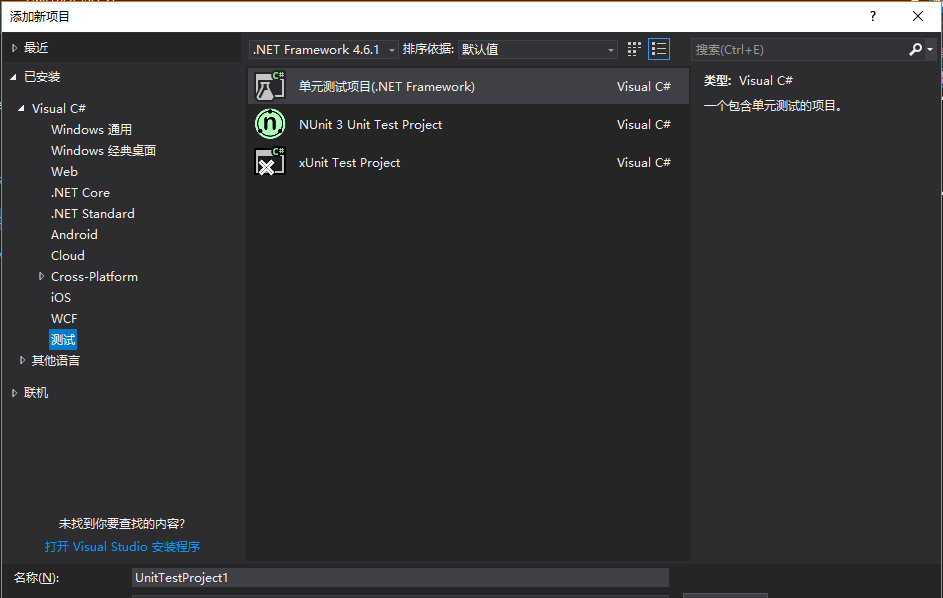Click the 已安装 label
This screenshot has width=943, height=598.
click(42, 77)
